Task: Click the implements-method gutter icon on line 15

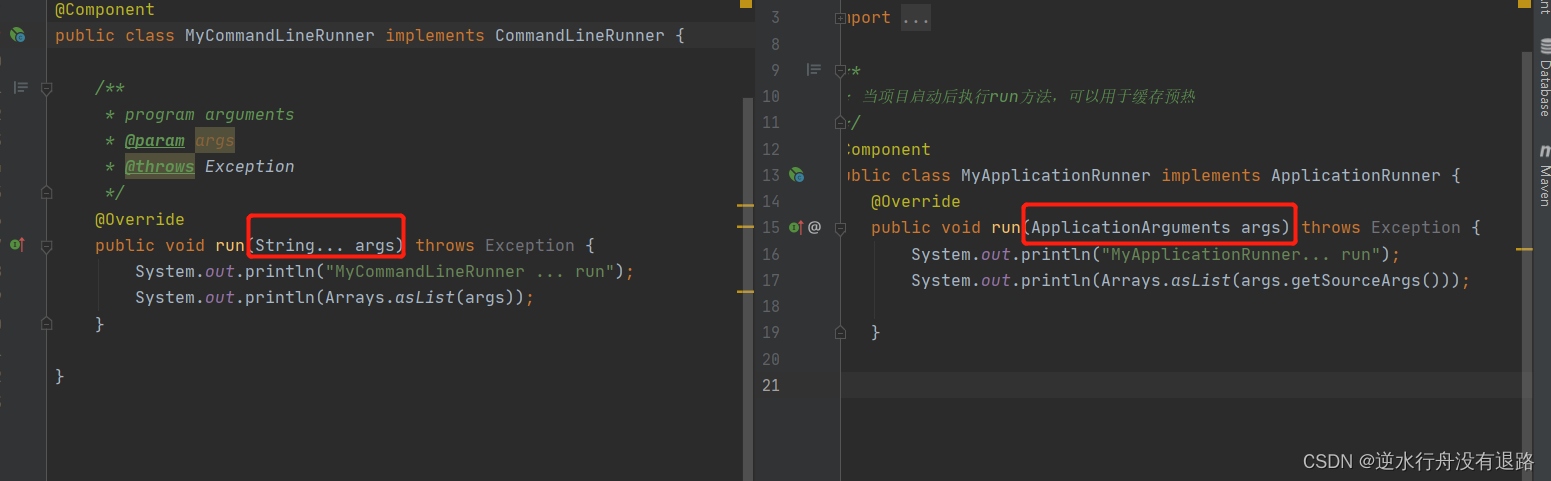Action: tap(797, 227)
